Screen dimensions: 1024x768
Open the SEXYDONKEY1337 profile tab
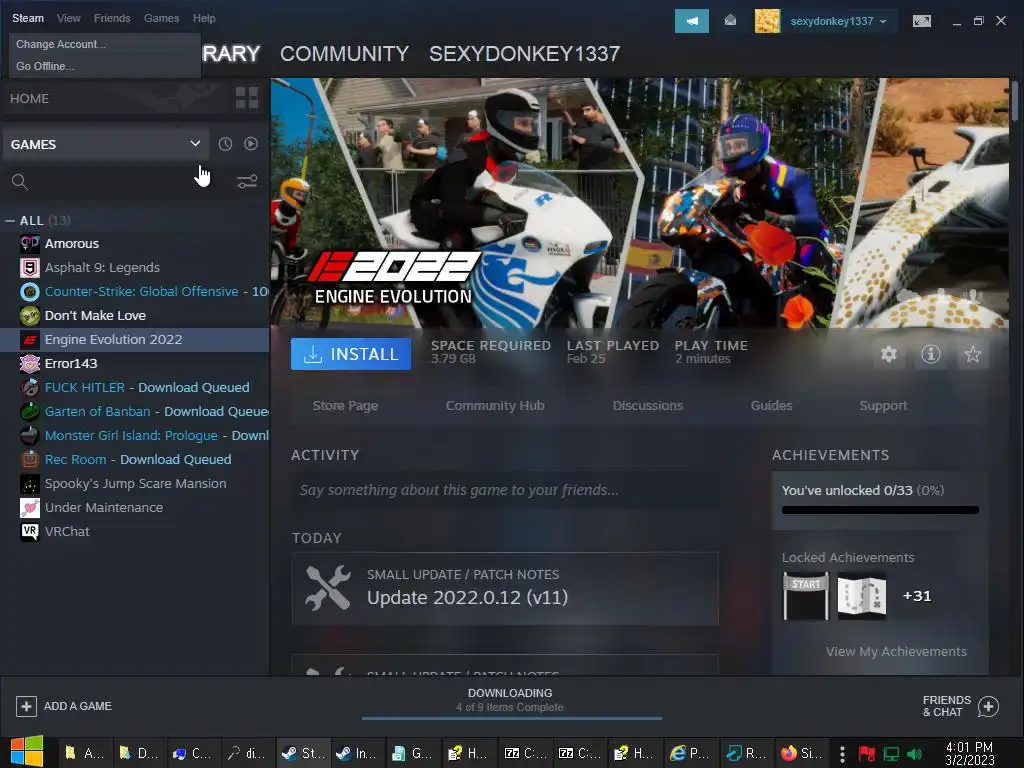point(524,54)
